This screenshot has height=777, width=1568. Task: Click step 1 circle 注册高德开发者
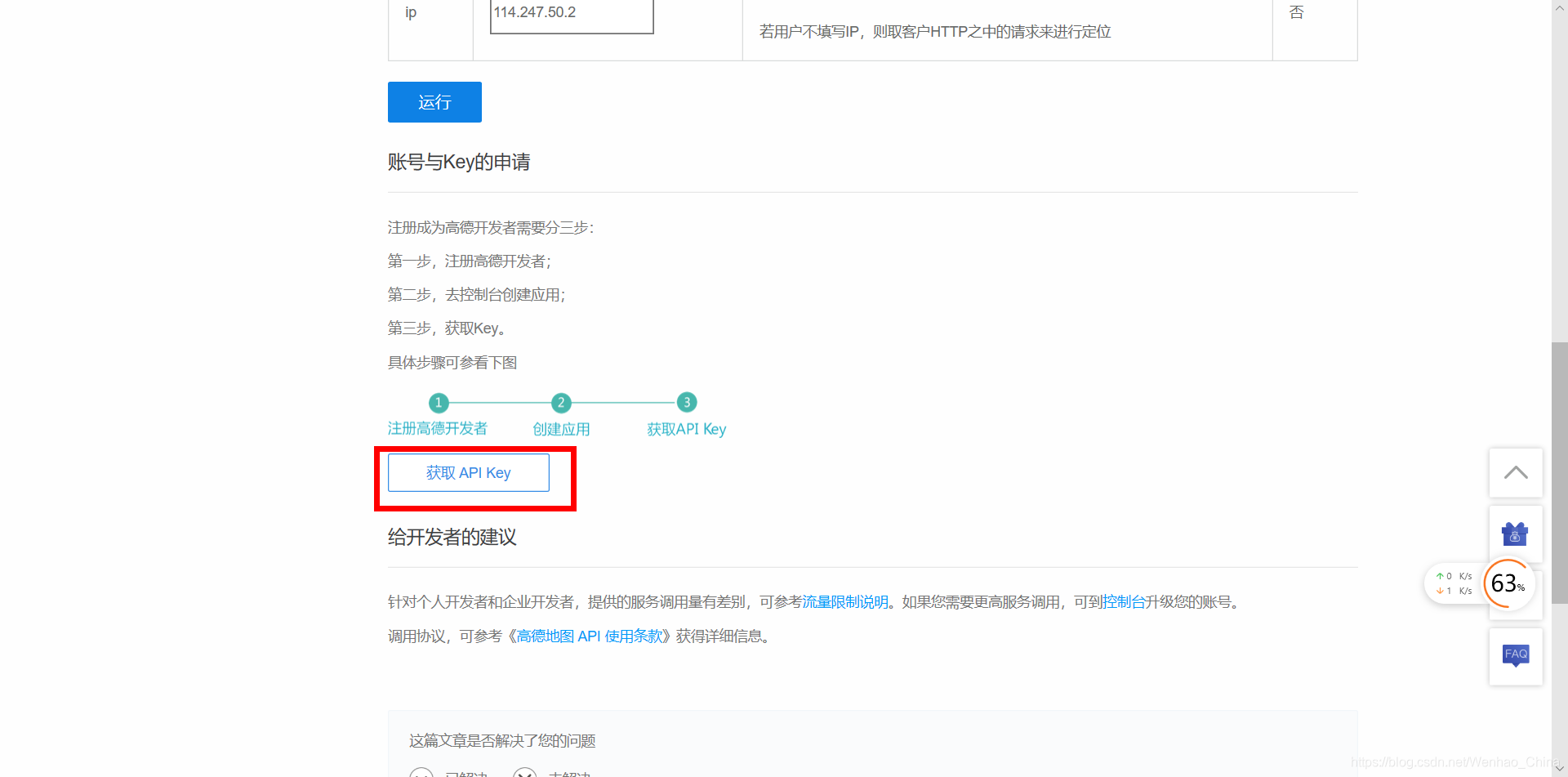(x=439, y=403)
